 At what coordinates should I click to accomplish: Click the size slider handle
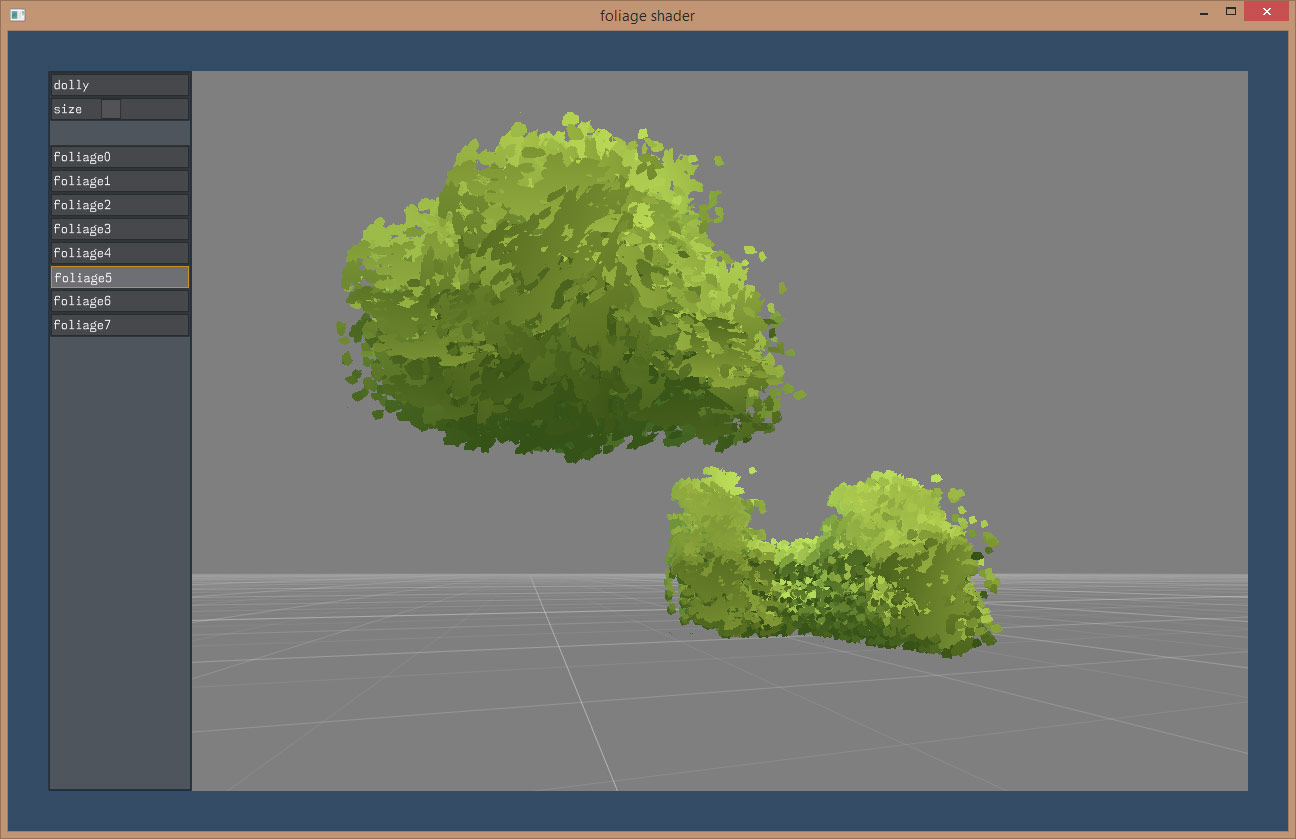click(x=111, y=109)
